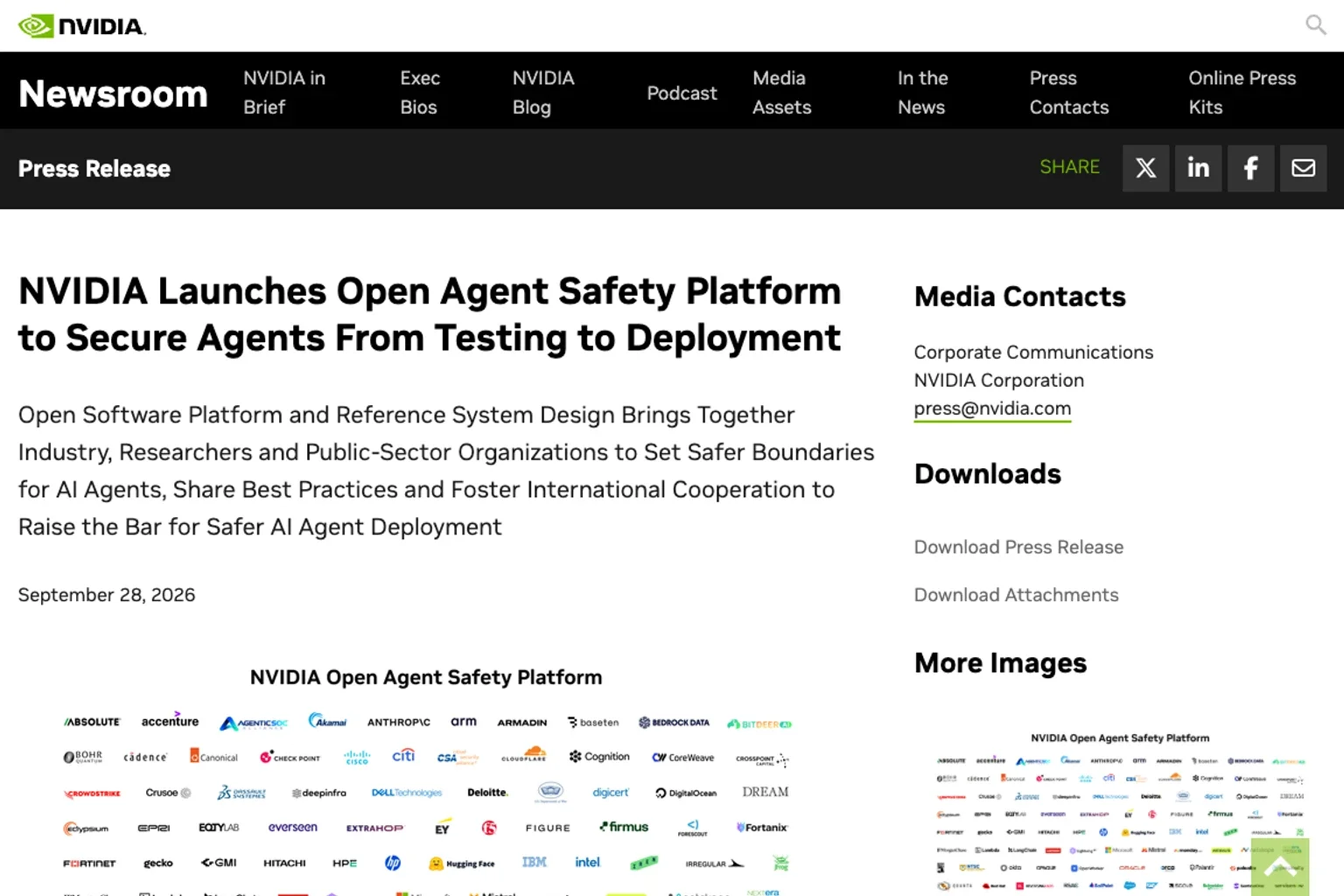Image resolution: width=1344 pixels, height=896 pixels.
Task: Click the Deloitte logo in large image
Action: click(487, 792)
